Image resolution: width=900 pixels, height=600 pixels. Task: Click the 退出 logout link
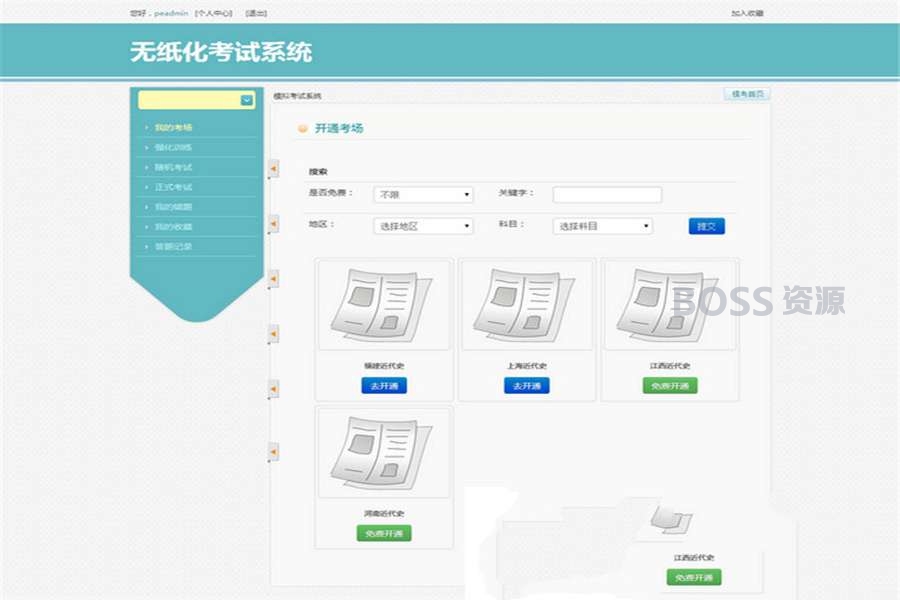[x=256, y=13]
